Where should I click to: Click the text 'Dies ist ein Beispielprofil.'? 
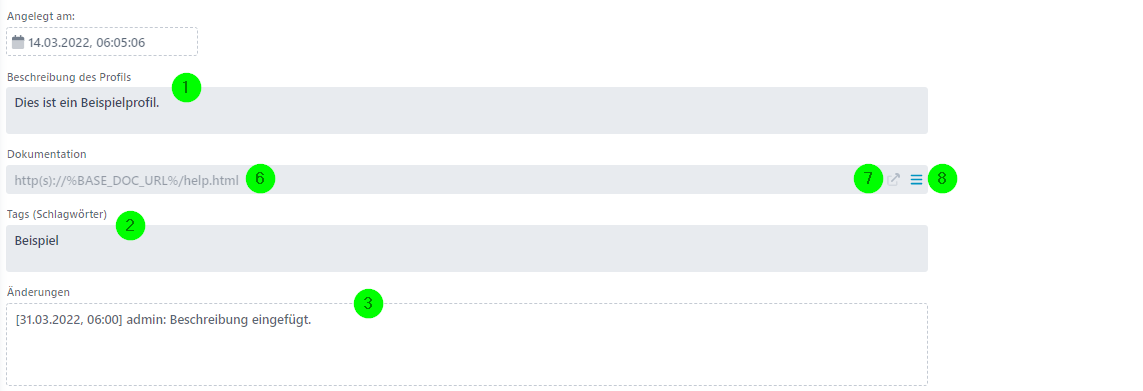[87, 103]
